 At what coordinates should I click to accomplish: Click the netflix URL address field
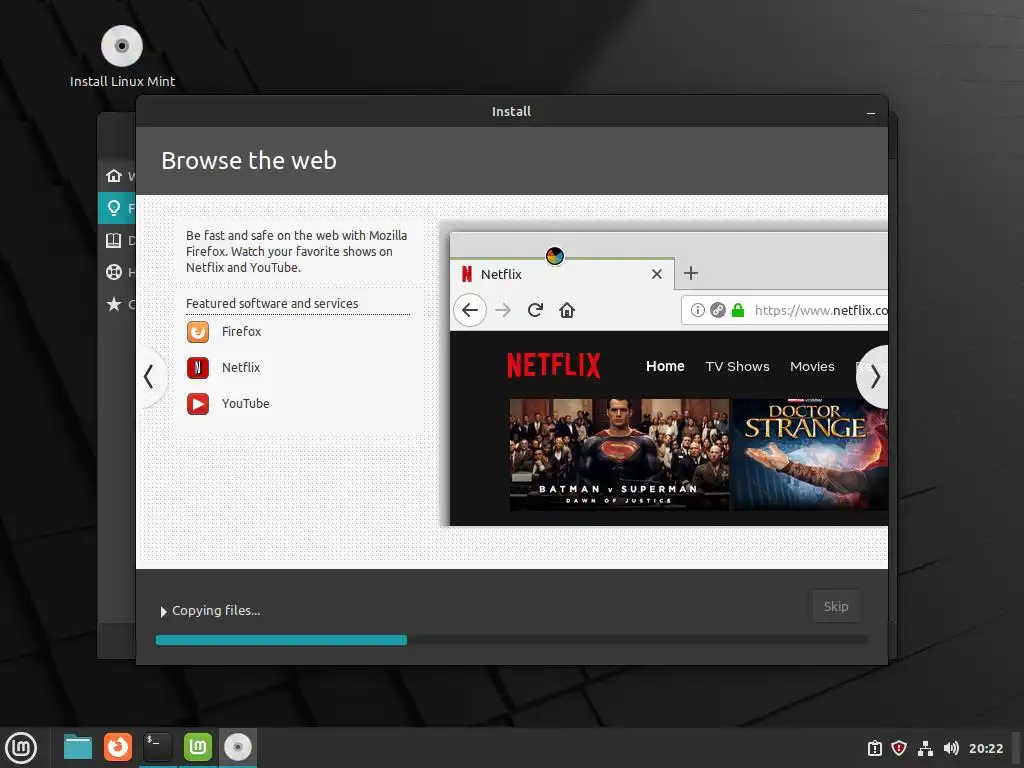(x=785, y=310)
